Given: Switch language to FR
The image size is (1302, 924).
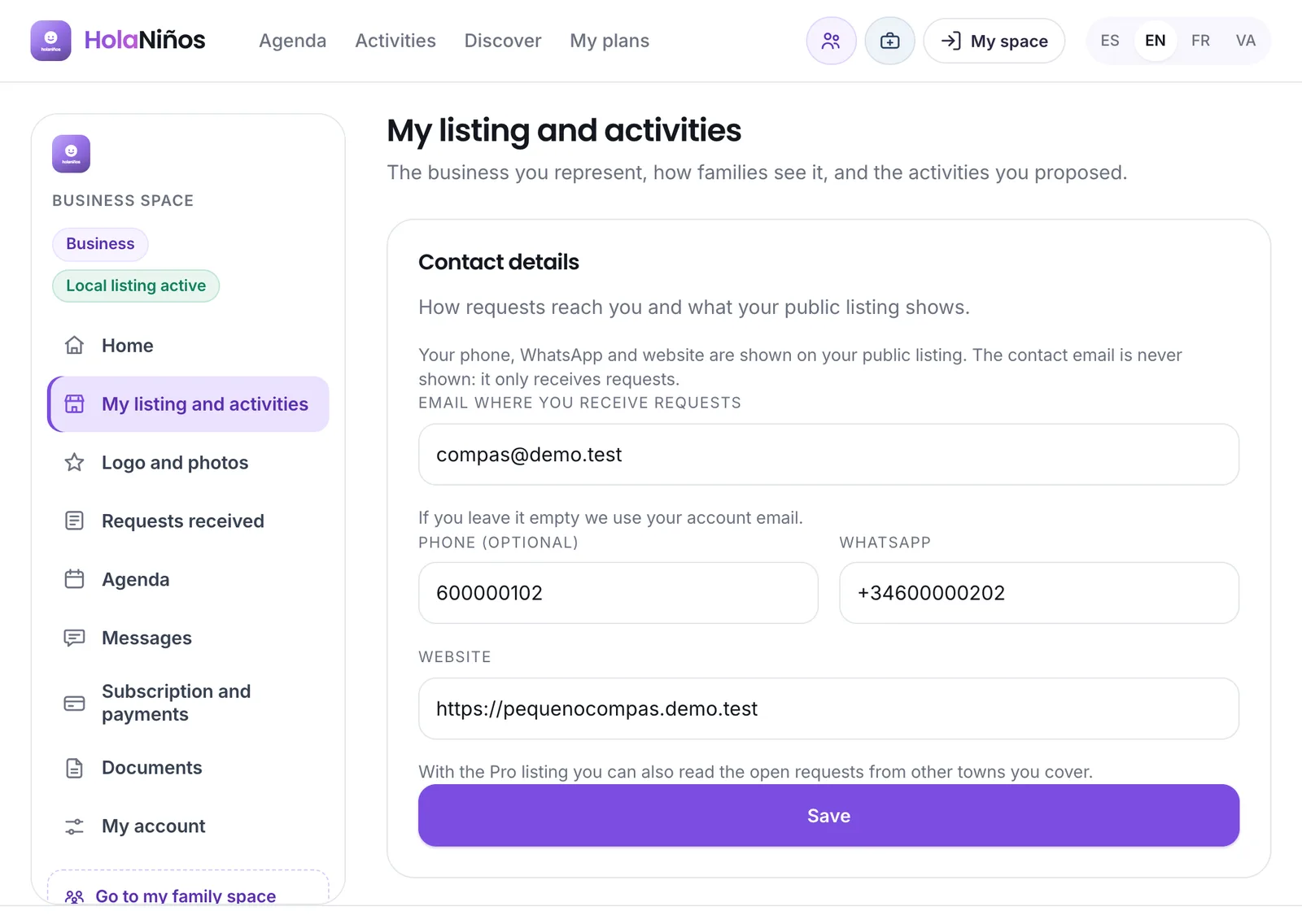Looking at the screenshot, I should tap(1200, 41).
